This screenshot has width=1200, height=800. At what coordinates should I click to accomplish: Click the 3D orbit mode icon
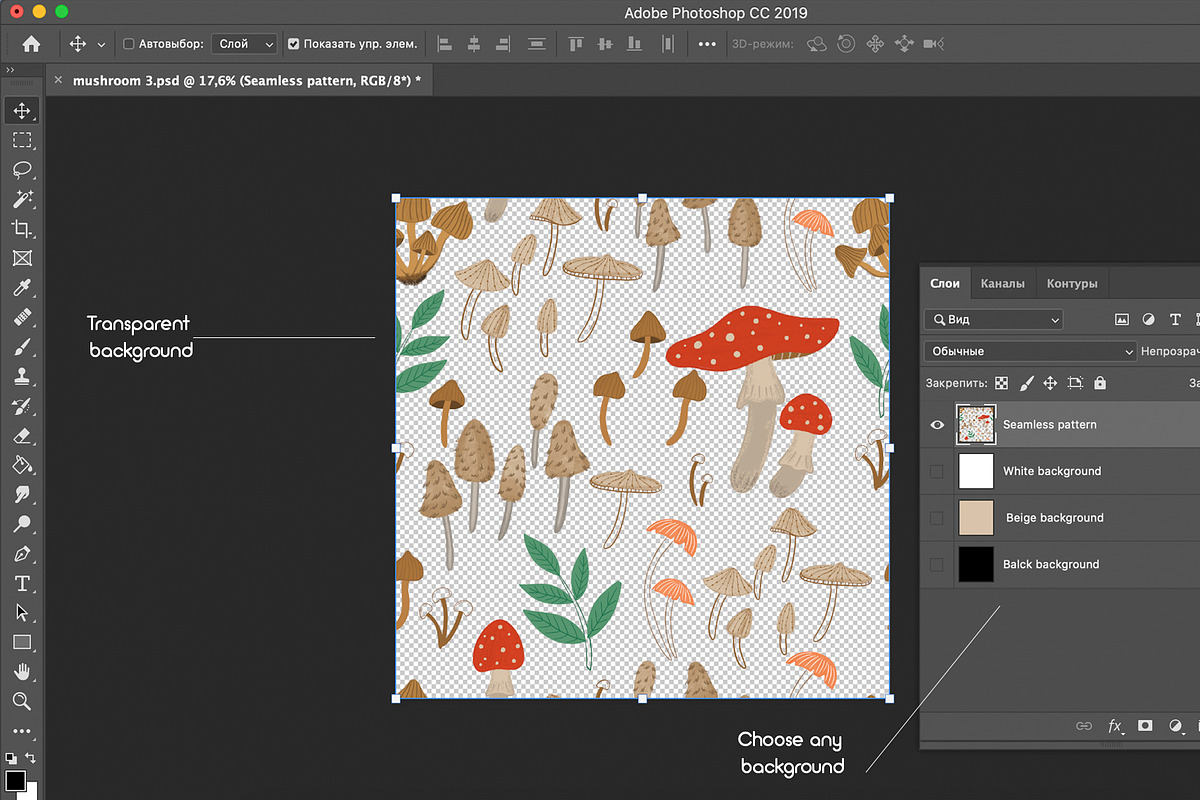click(x=817, y=44)
